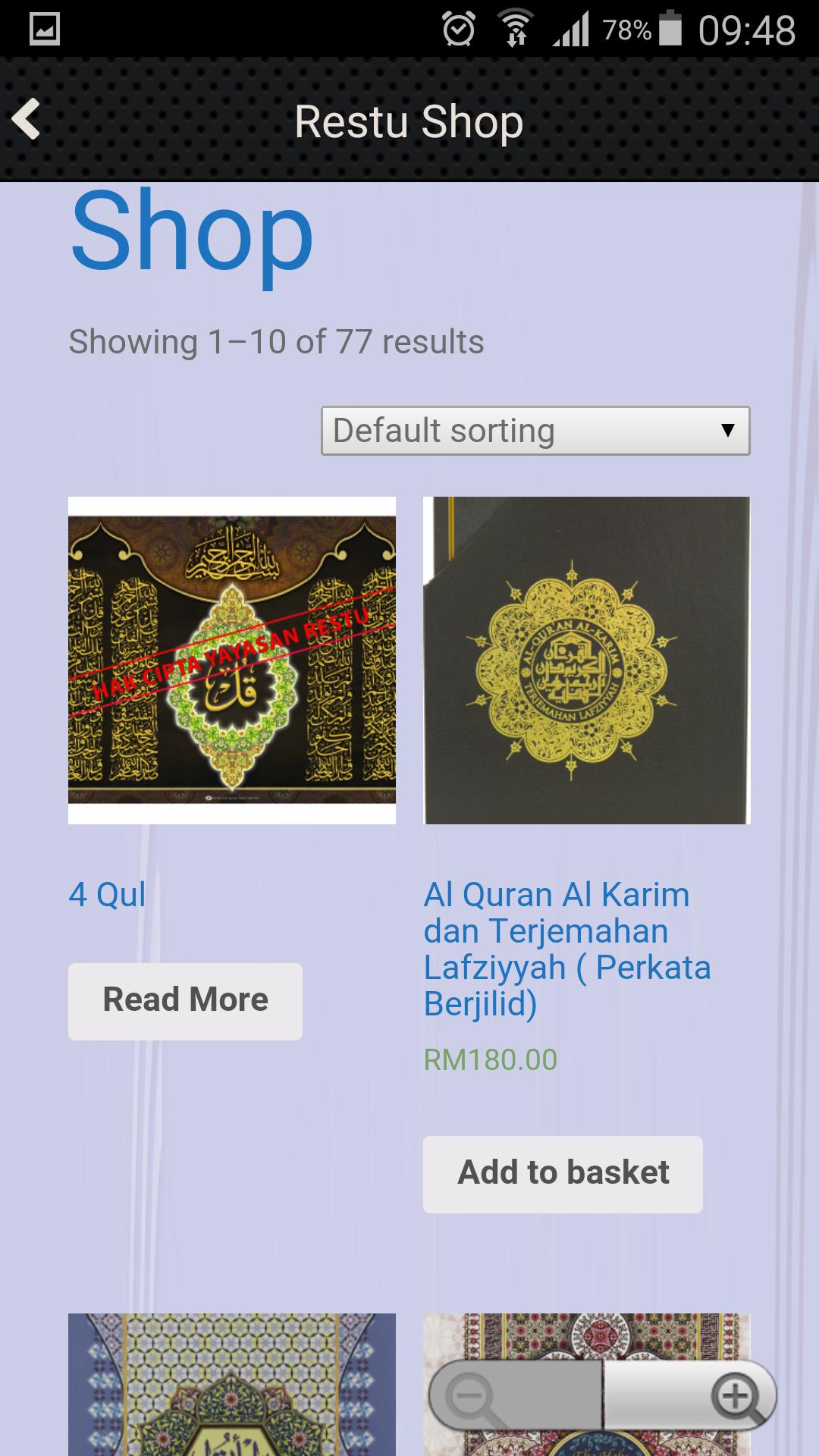Click the Read More button
819x1456 pixels.
pyautogui.click(x=185, y=1001)
